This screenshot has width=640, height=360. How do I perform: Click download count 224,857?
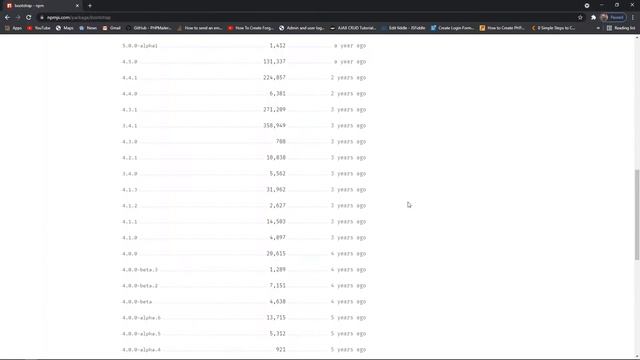(x=274, y=78)
